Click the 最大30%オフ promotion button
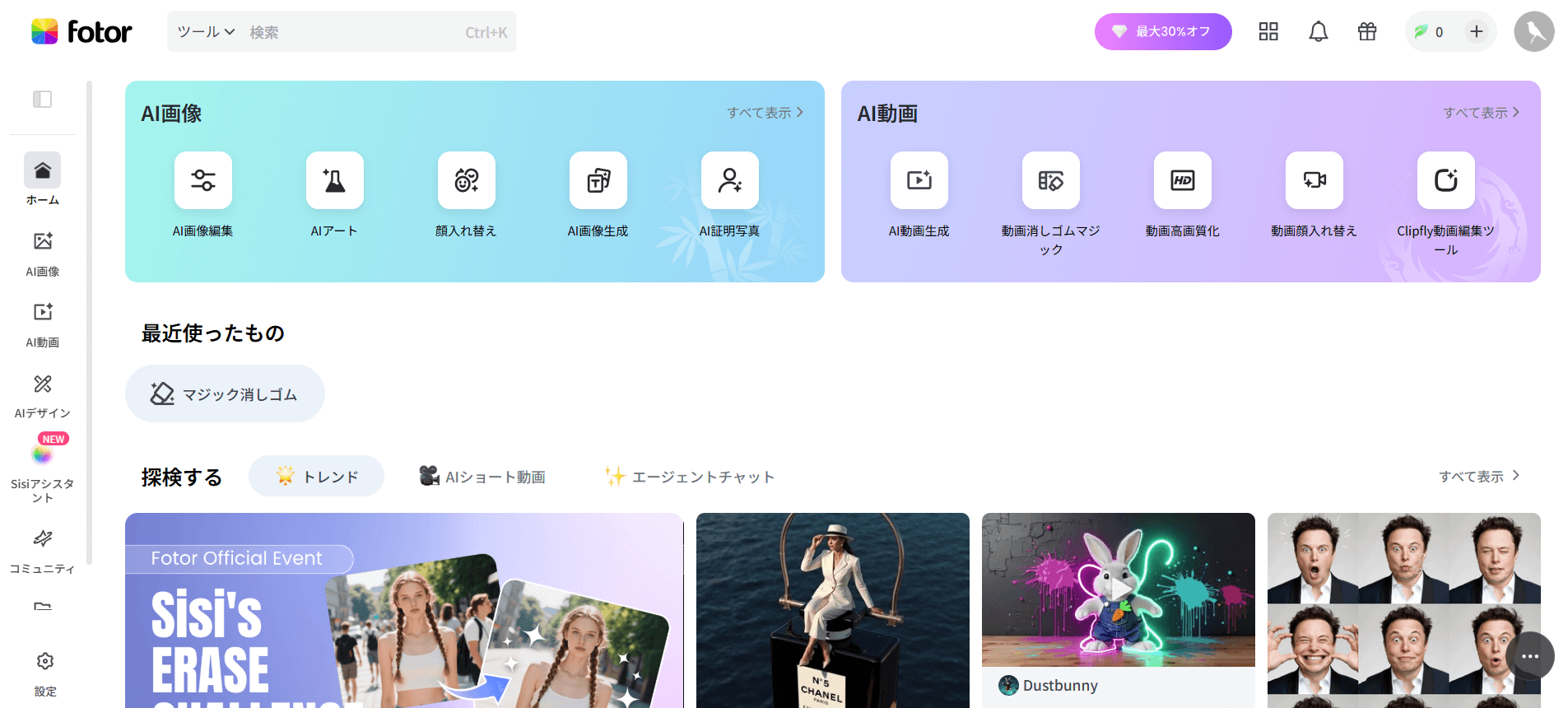This screenshot has height=708, width=1568. tap(1162, 32)
